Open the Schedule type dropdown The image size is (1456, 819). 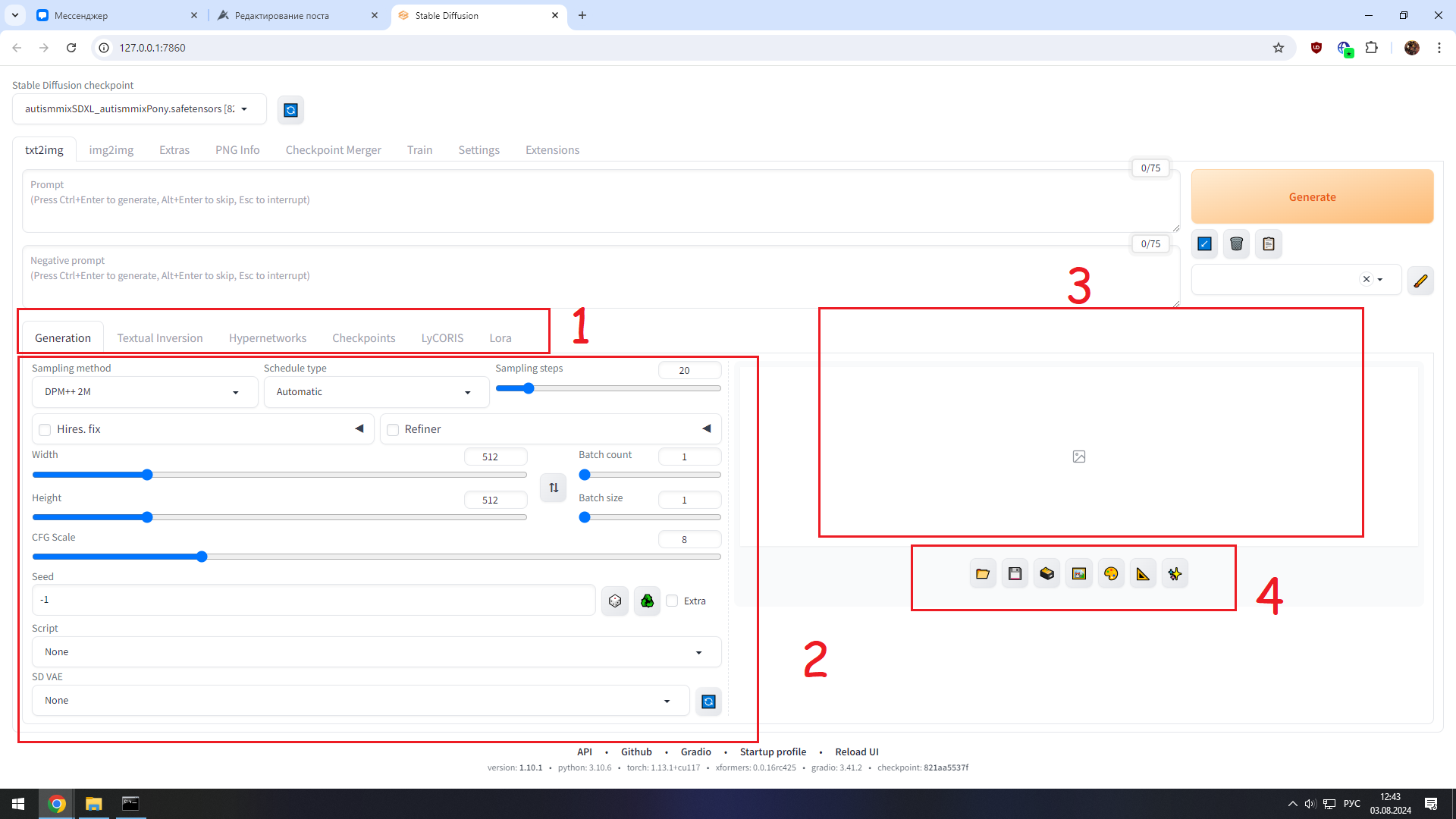(375, 392)
